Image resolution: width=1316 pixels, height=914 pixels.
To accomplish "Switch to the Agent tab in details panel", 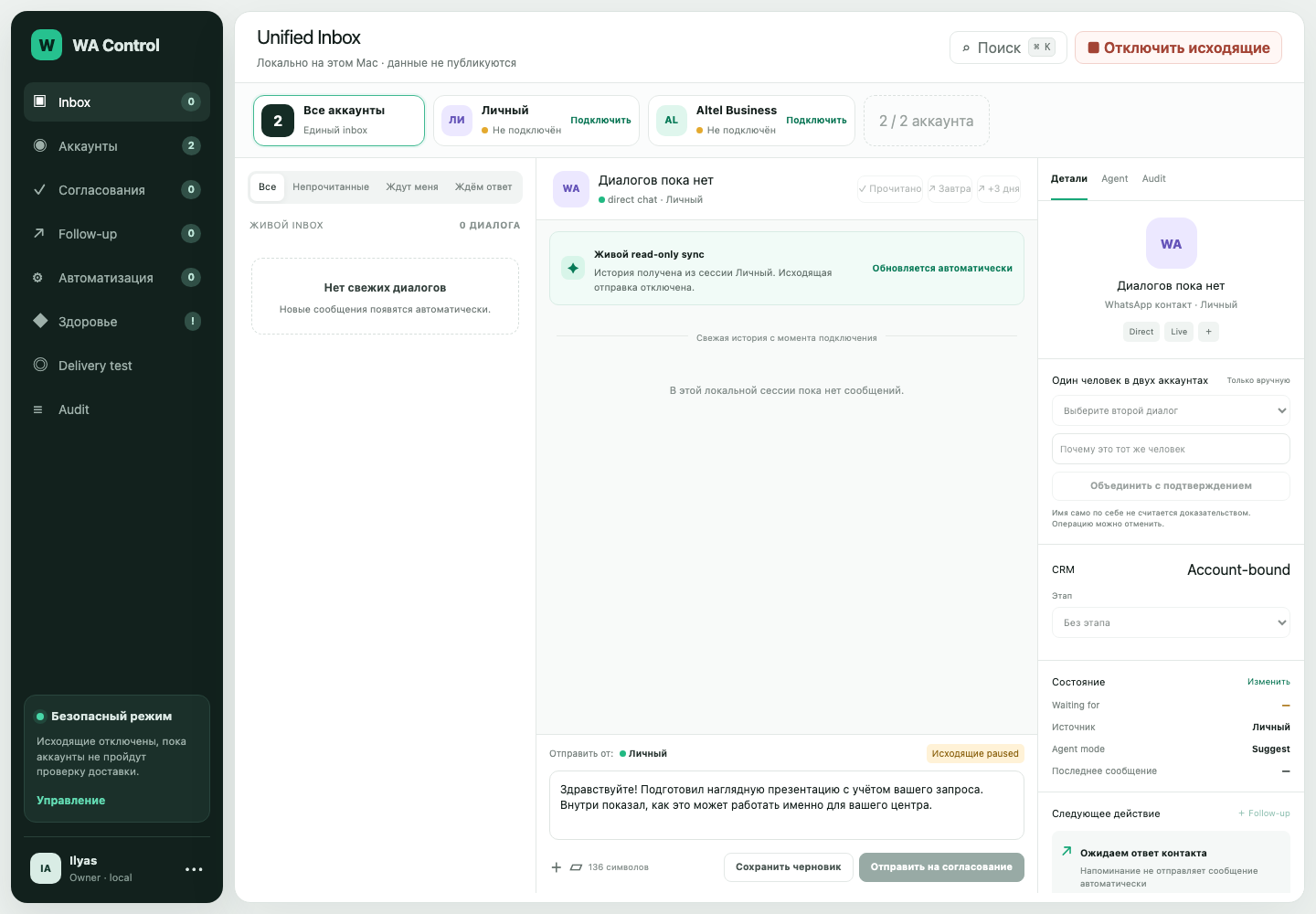I will point(1115,178).
